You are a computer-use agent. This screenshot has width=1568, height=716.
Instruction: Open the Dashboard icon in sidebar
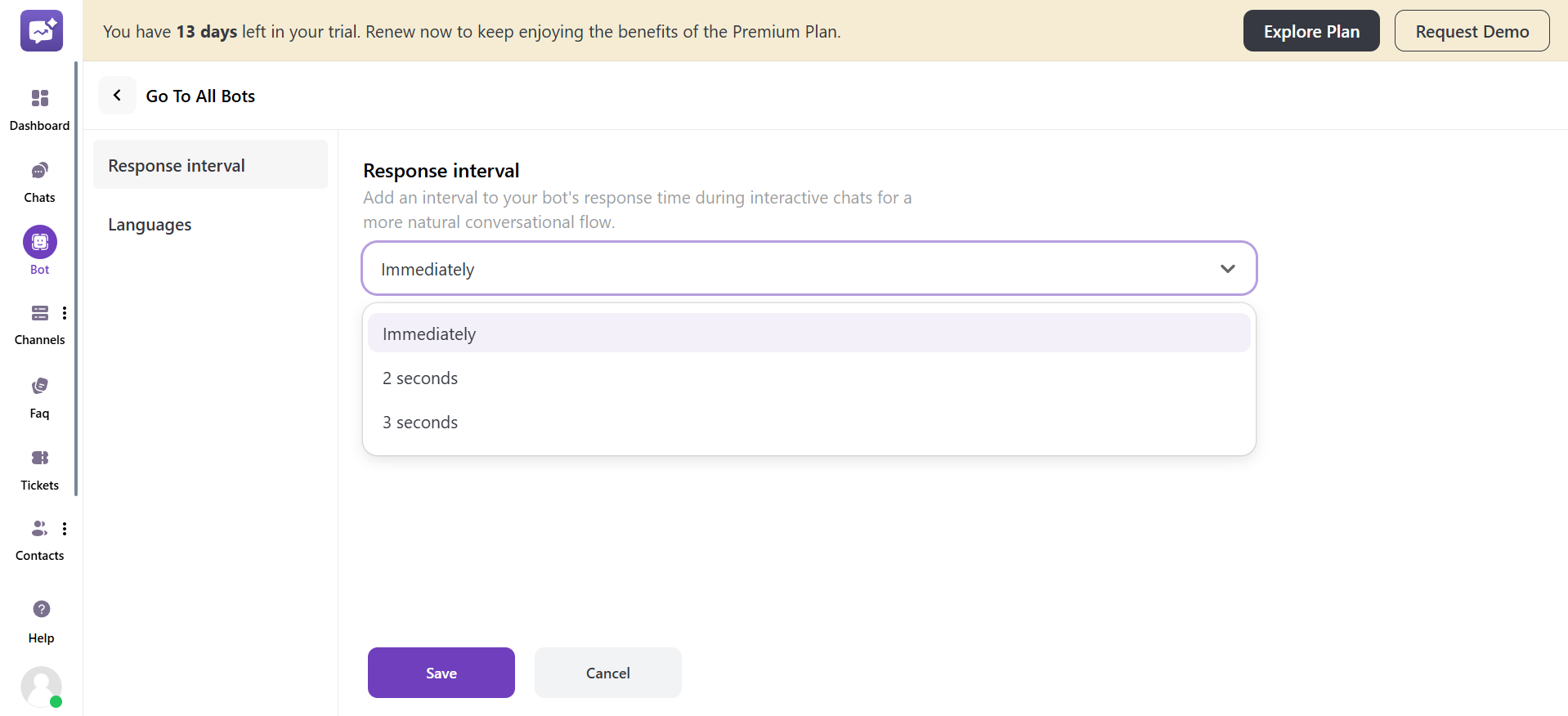[39, 99]
